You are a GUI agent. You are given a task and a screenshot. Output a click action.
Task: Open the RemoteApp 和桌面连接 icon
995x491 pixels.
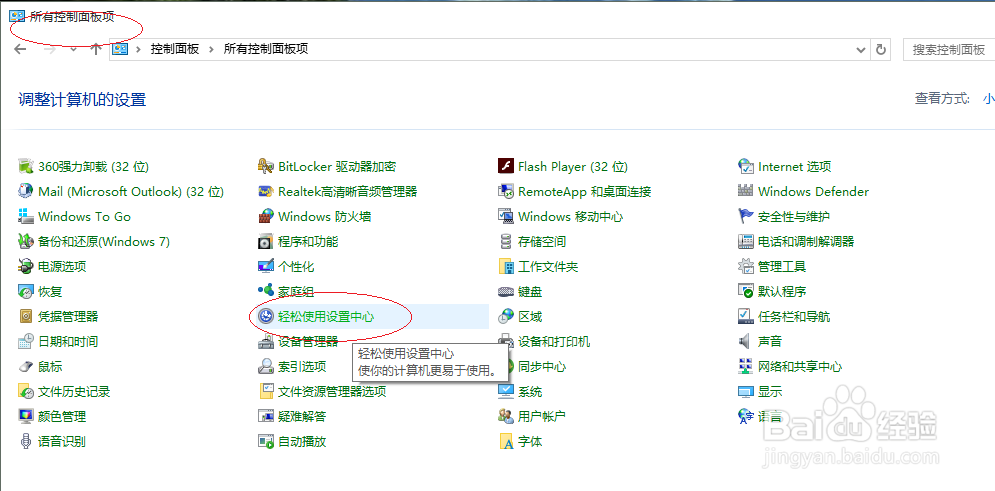pos(506,192)
